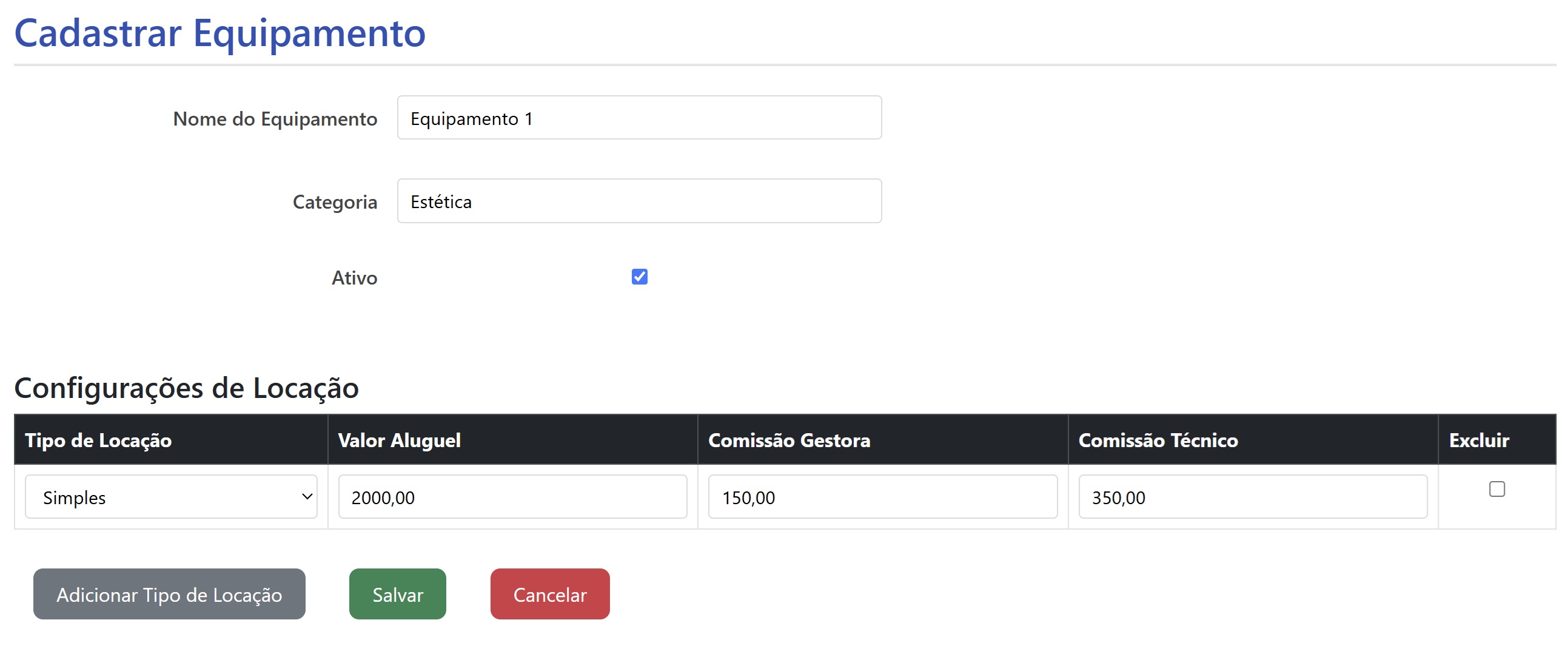1568x654 pixels.
Task: Select the Comissão Gestora column header
Action: [789, 440]
